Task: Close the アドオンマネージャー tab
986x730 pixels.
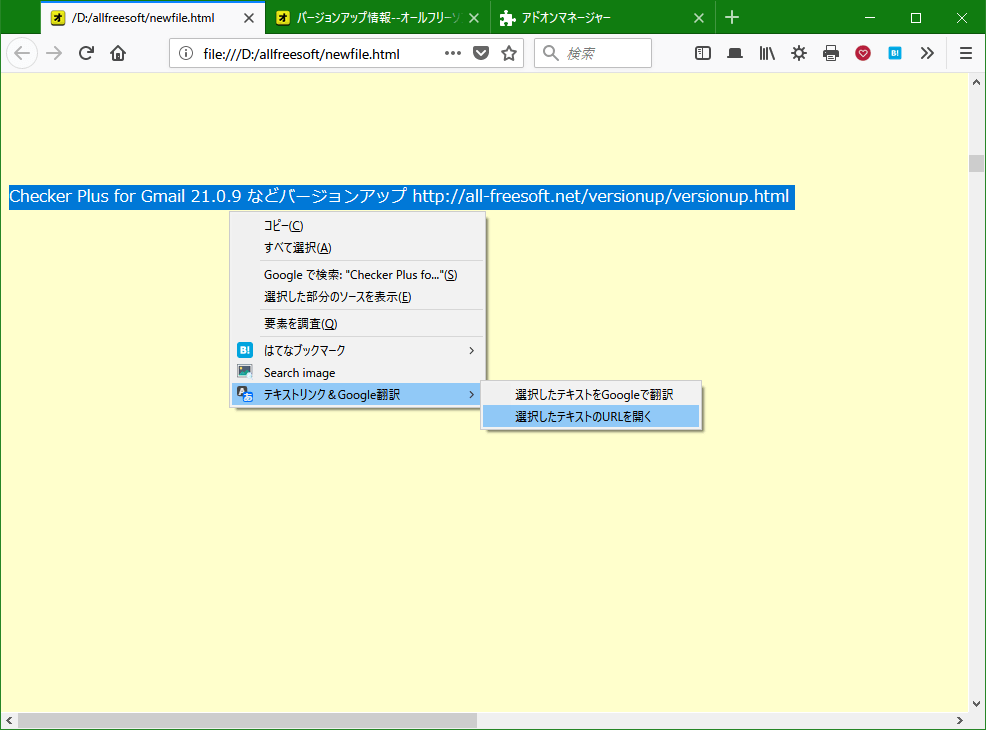Action: 699,18
